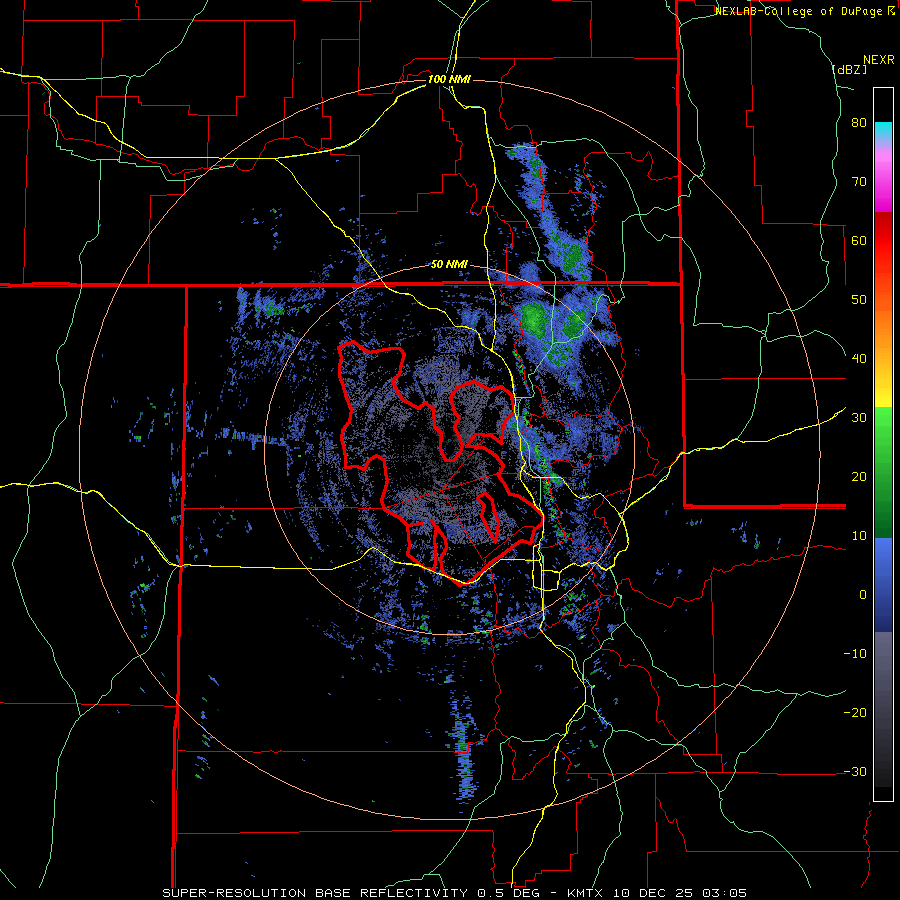Click the 50 NMI range ring label

click(449, 265)
